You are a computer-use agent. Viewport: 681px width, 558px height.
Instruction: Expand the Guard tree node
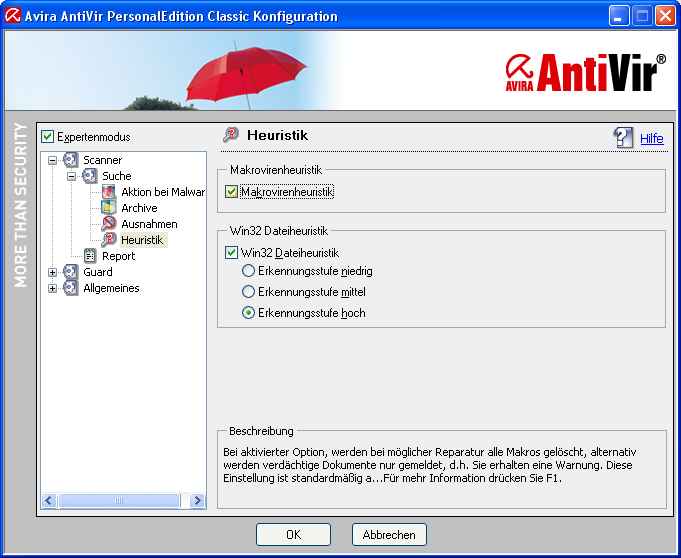click(52, 272)
